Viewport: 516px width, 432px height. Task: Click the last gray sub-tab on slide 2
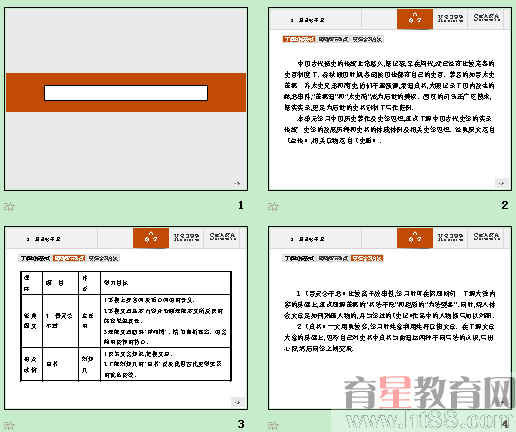(x=367, y=39)
